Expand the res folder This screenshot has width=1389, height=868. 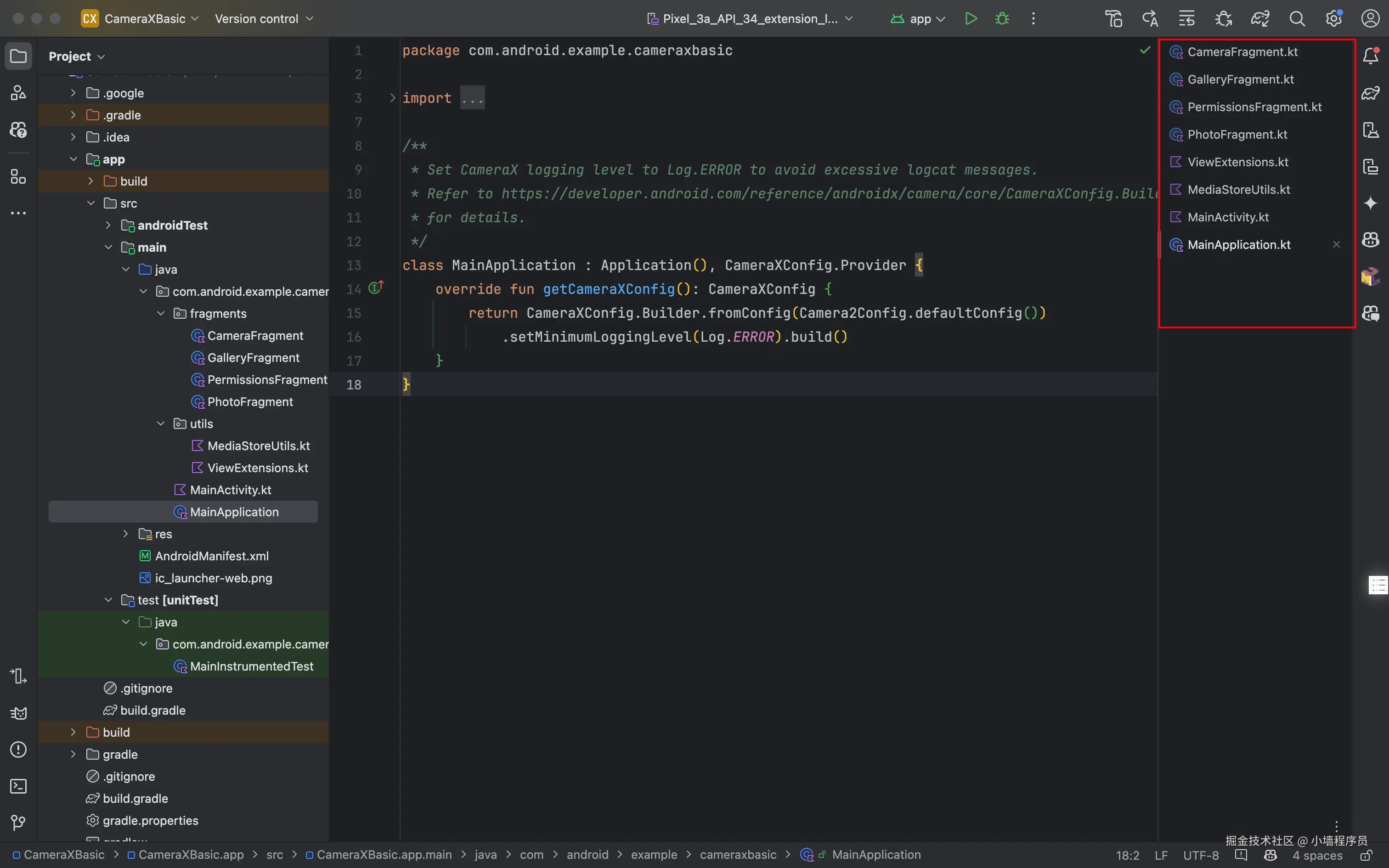click(x=126, y=534)
